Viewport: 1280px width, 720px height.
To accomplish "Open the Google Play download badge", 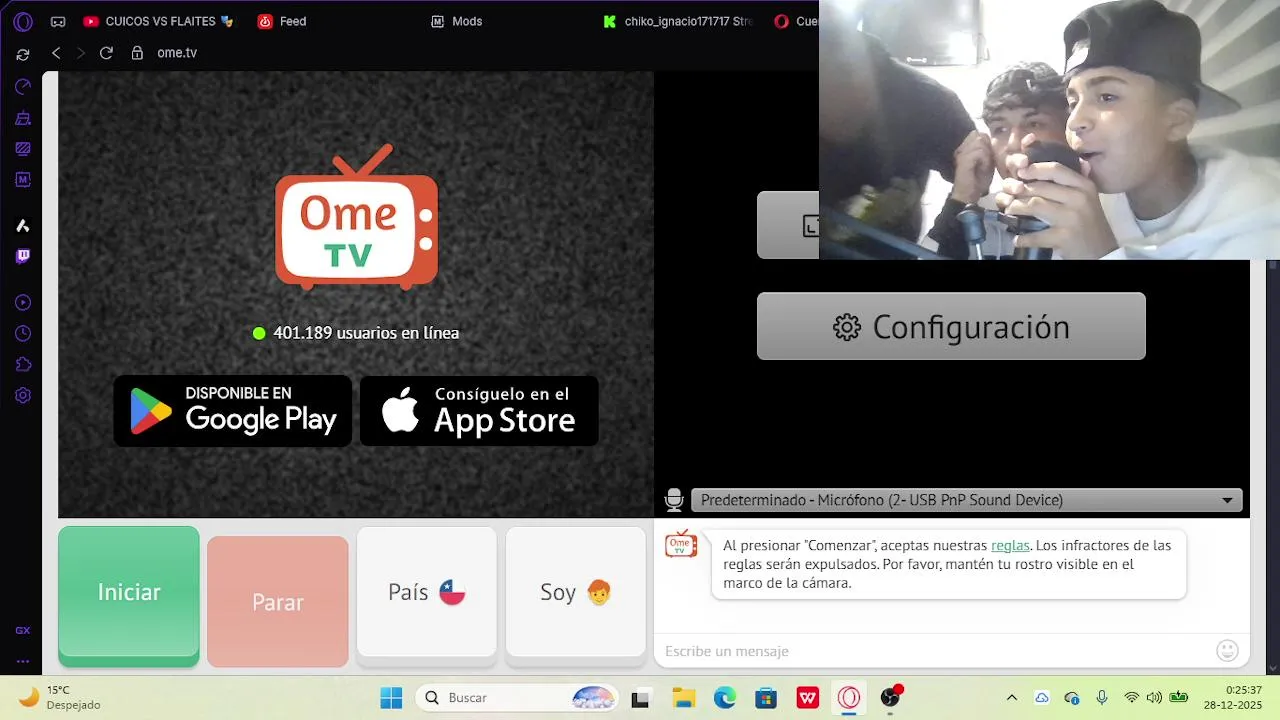I will click(233, 411).
